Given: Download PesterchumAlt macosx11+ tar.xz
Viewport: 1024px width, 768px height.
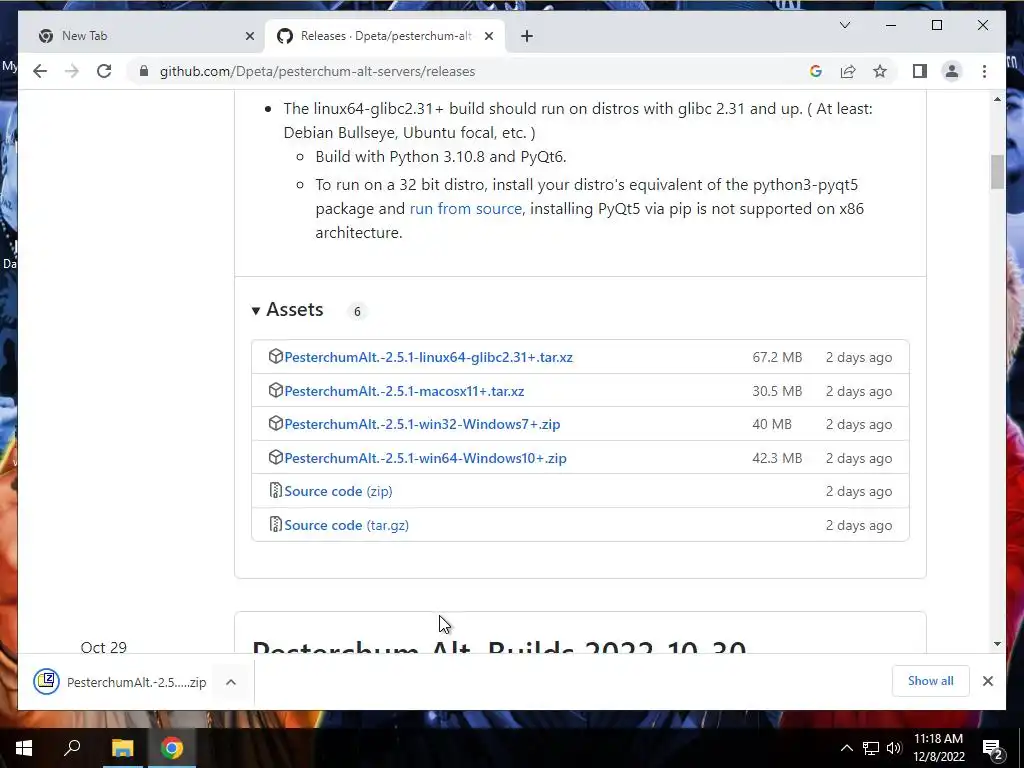Looking at the screenshot, I should coord(404,391).
